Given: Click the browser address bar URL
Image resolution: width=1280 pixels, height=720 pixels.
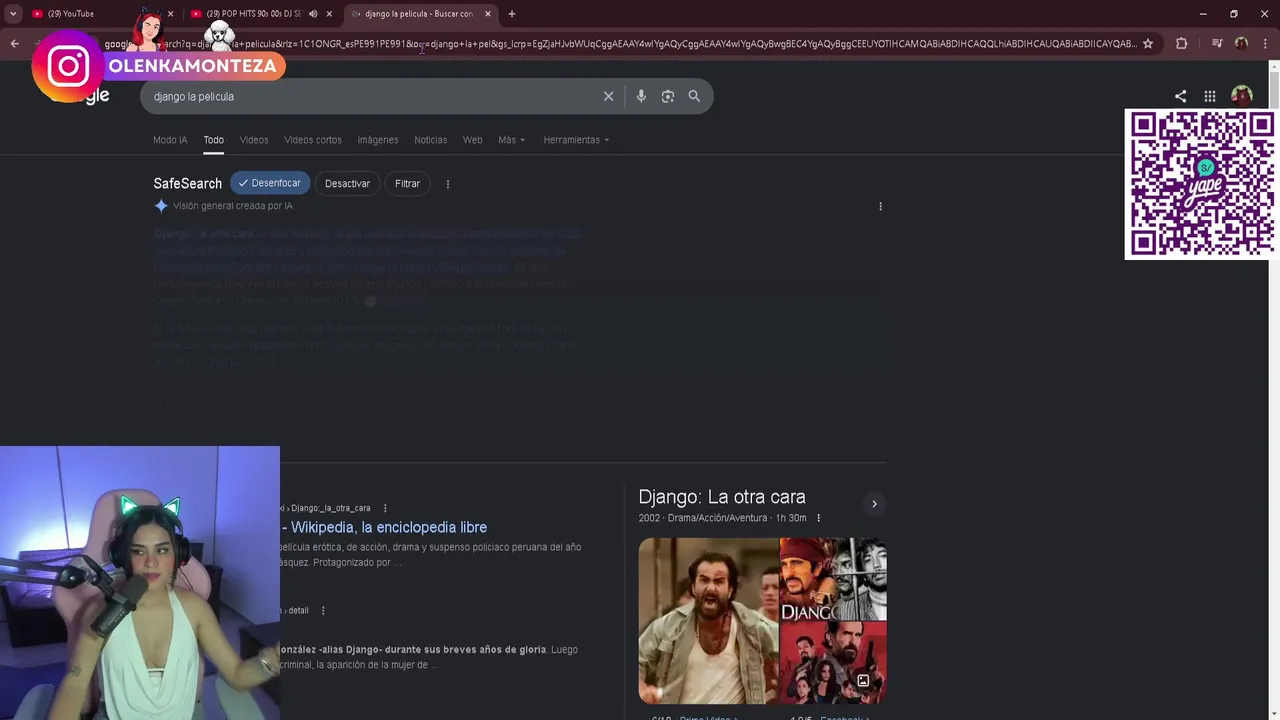Looking at the screenshot, I should click(x=620, y=43).
